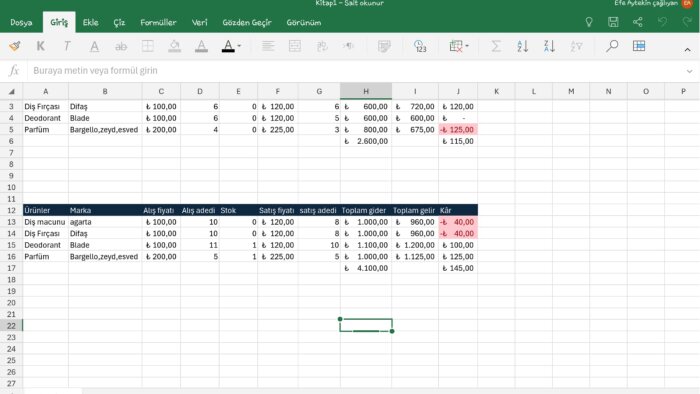Select column H header
The width and height of the screenshot is (700, 394).
pos(366,91)
